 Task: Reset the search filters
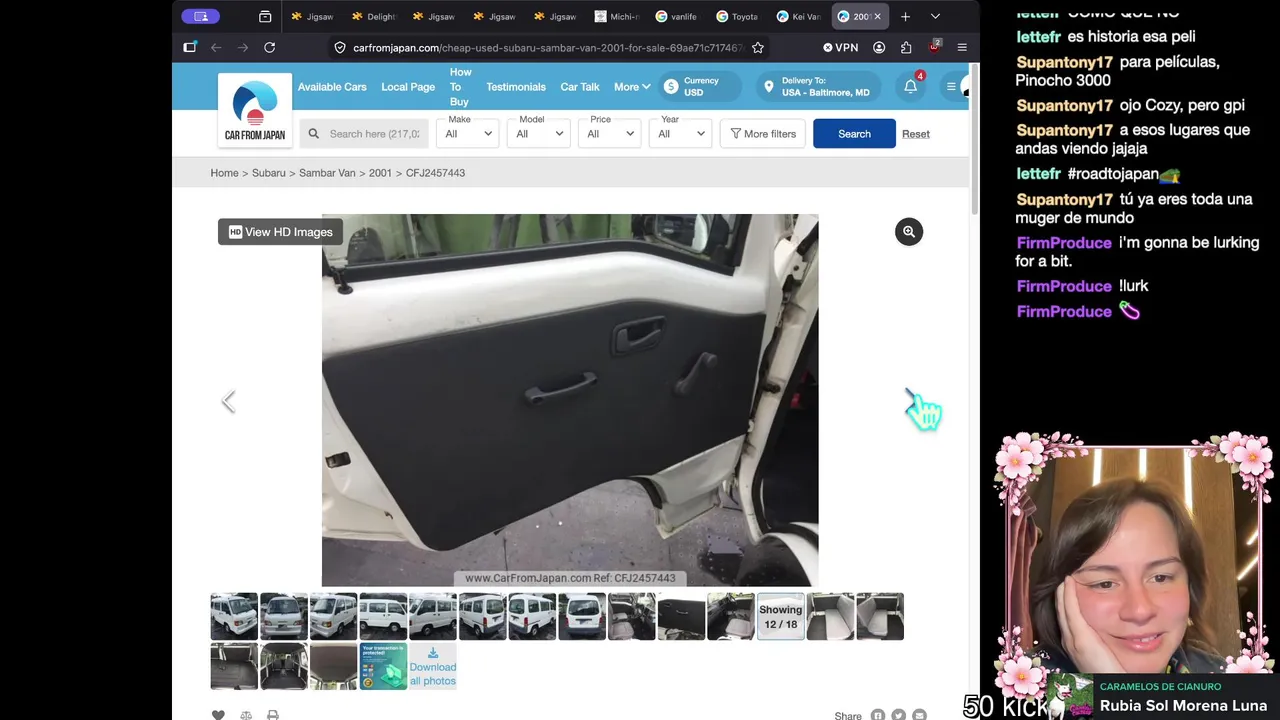coord(916,134)
